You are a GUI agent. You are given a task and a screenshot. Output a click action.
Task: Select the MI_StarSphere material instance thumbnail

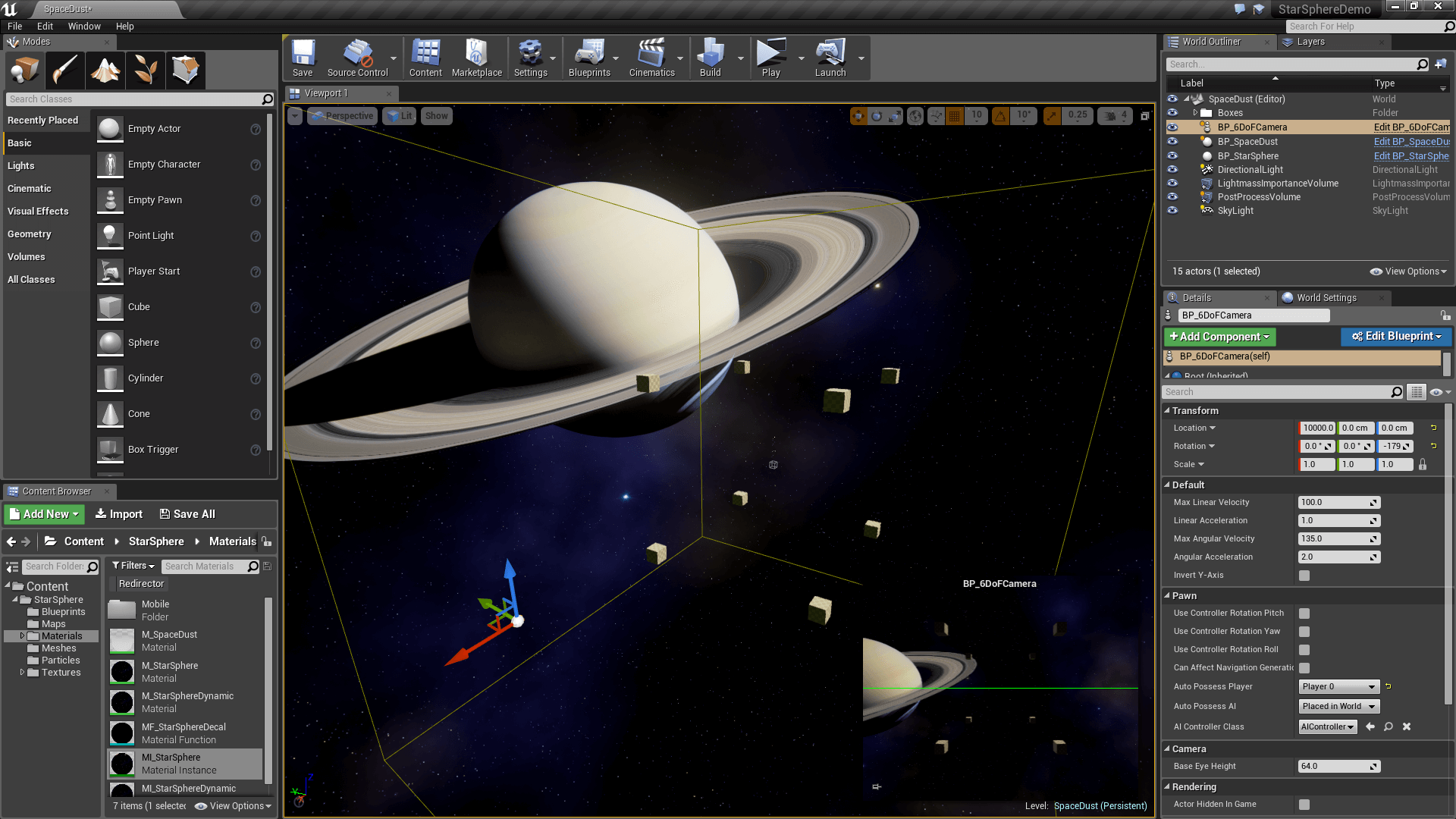pos(121,764)
